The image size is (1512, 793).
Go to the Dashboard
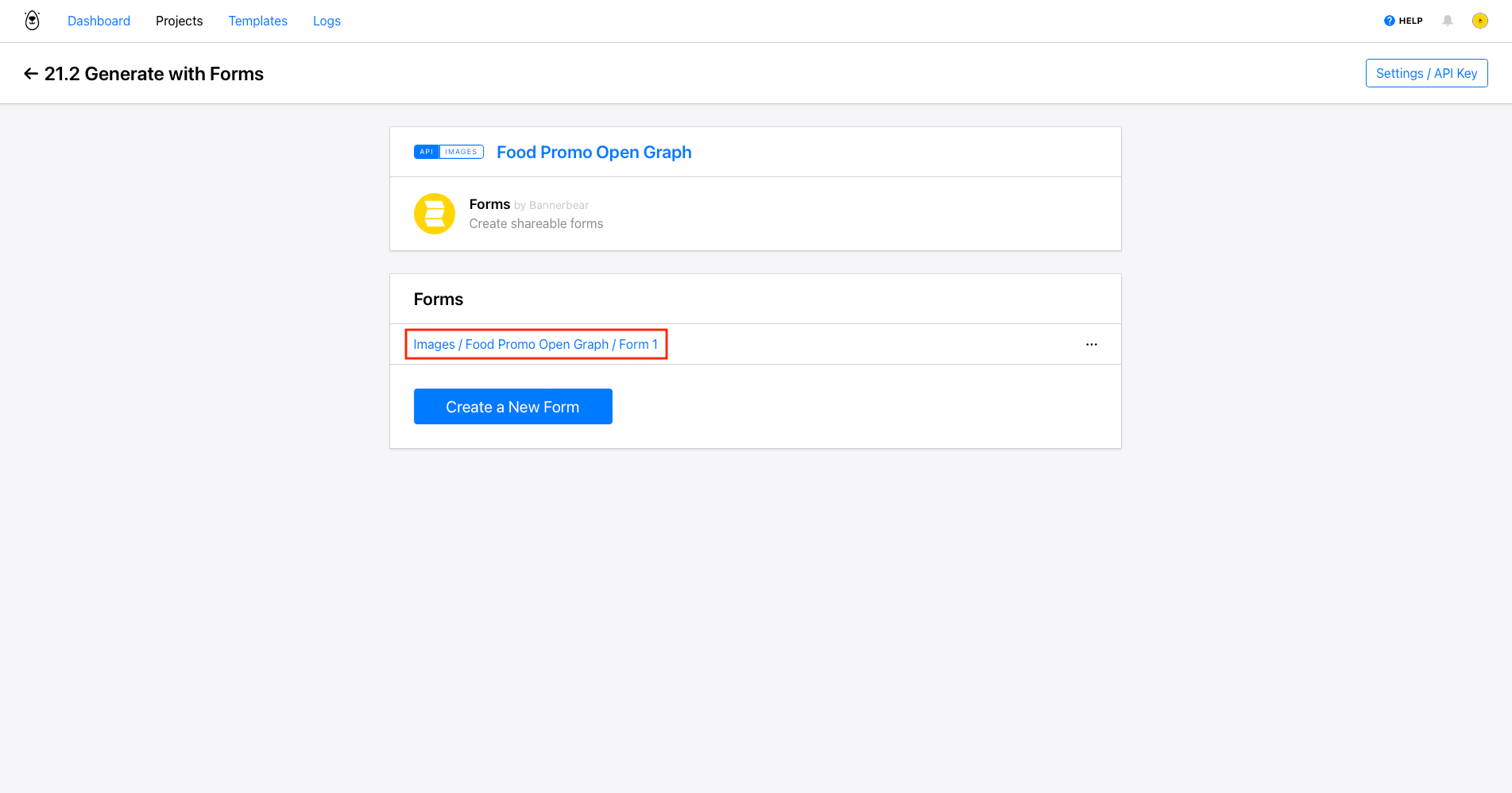pos(99,21)
